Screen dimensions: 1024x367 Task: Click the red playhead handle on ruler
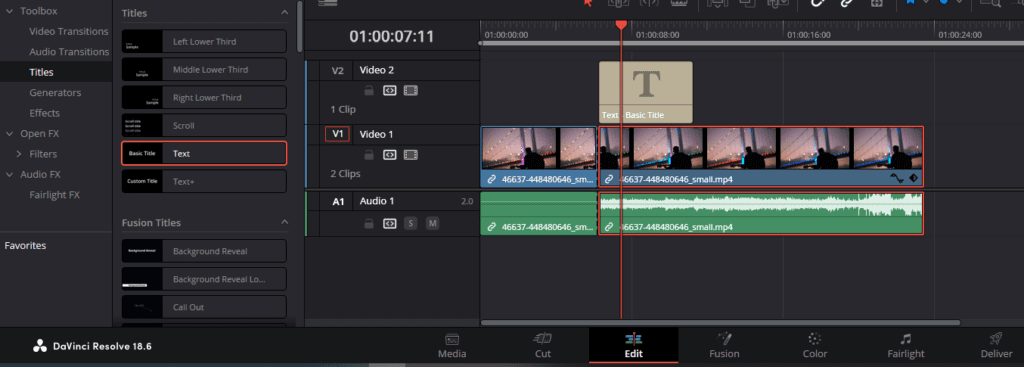621,25
